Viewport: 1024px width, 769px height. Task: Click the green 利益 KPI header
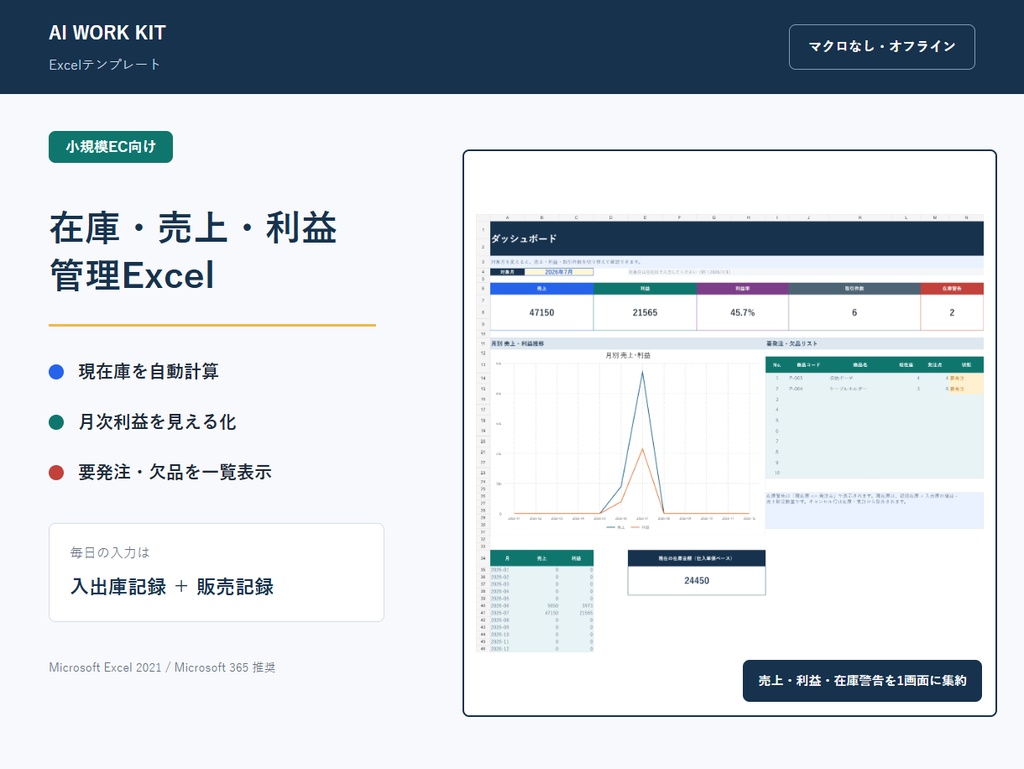(x=645, y=289)
